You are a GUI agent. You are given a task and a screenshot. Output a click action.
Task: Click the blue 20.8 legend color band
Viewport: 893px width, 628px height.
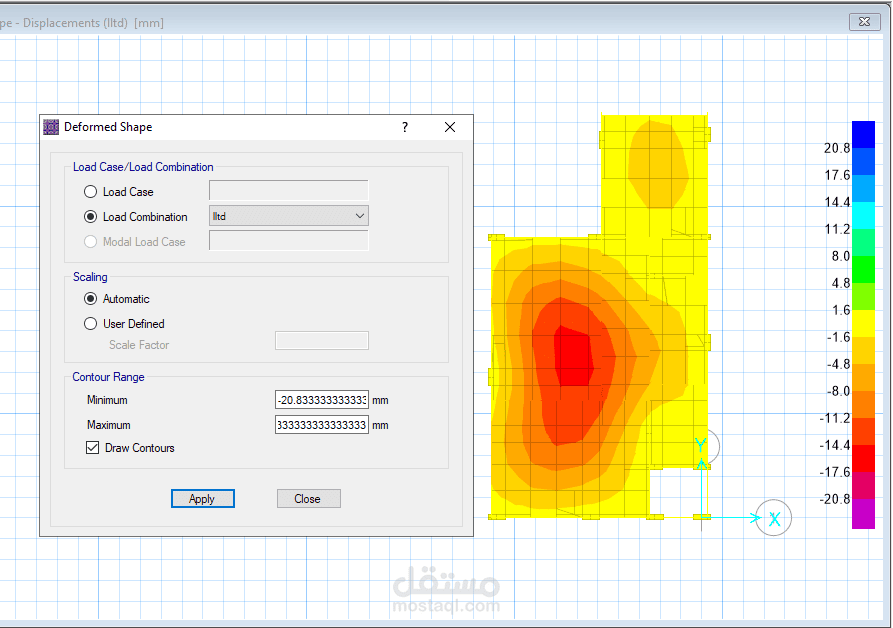(863, 134)
